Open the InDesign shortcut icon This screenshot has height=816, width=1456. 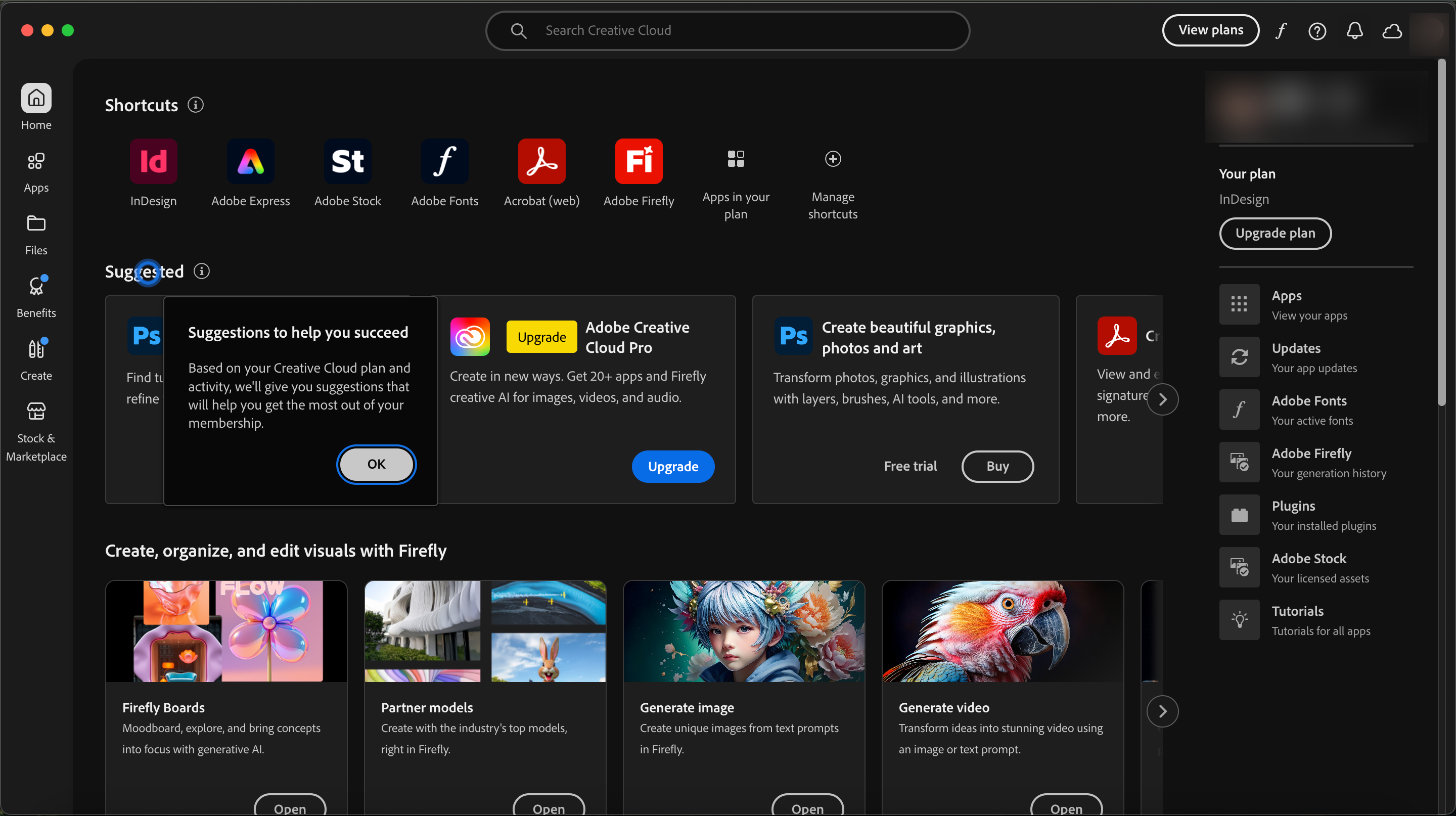pos(153,161)
